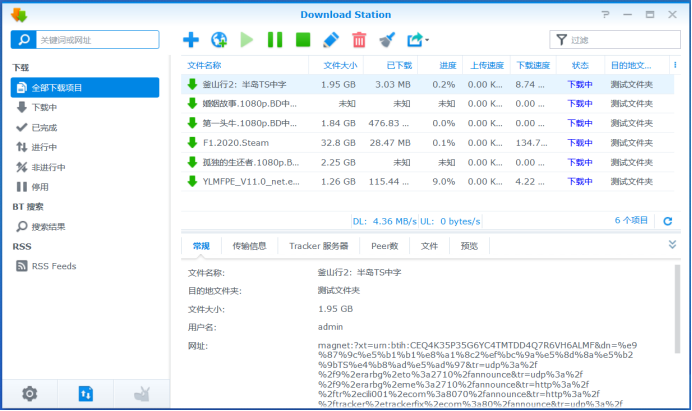Select 非进行中 category in sidebar
The width and height of the screenshot is (692, 411).
click(x=85, y=167)
